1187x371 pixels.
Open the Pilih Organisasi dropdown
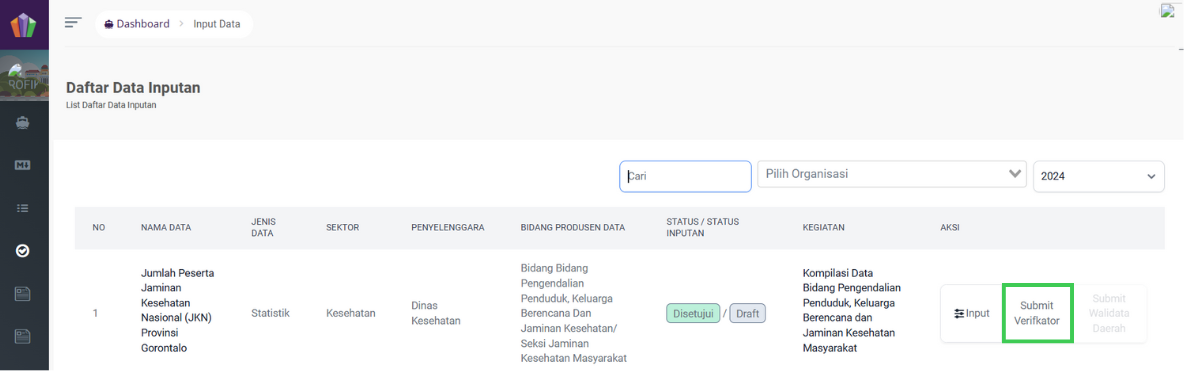(x=892, y=175)
